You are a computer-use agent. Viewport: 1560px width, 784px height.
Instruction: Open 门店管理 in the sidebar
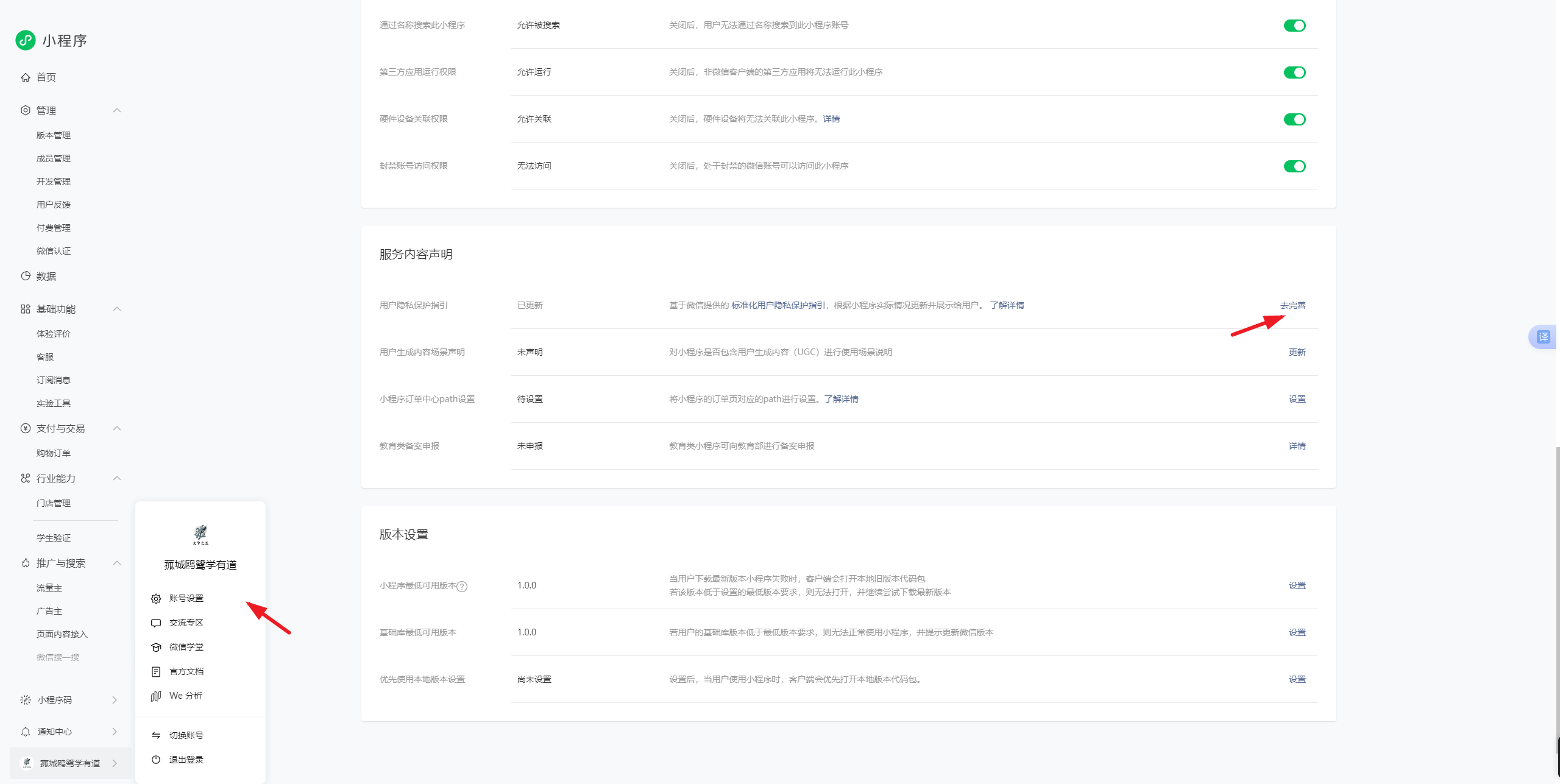pos(54,503)
